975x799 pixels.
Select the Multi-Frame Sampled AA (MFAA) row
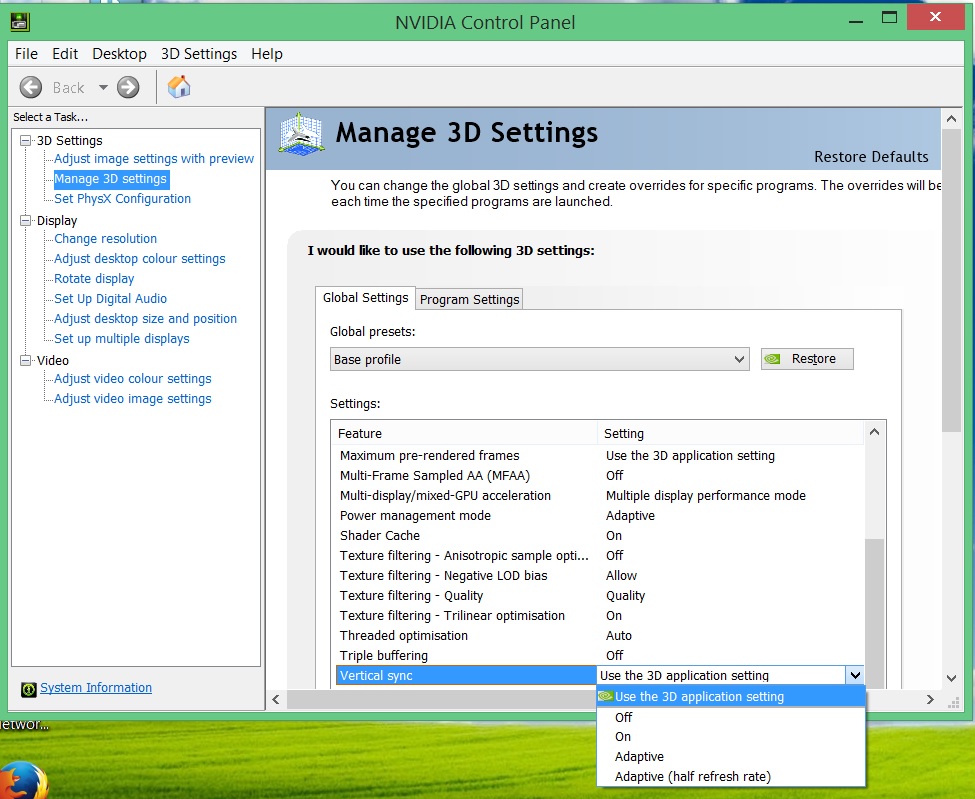[x=599, y=476]
